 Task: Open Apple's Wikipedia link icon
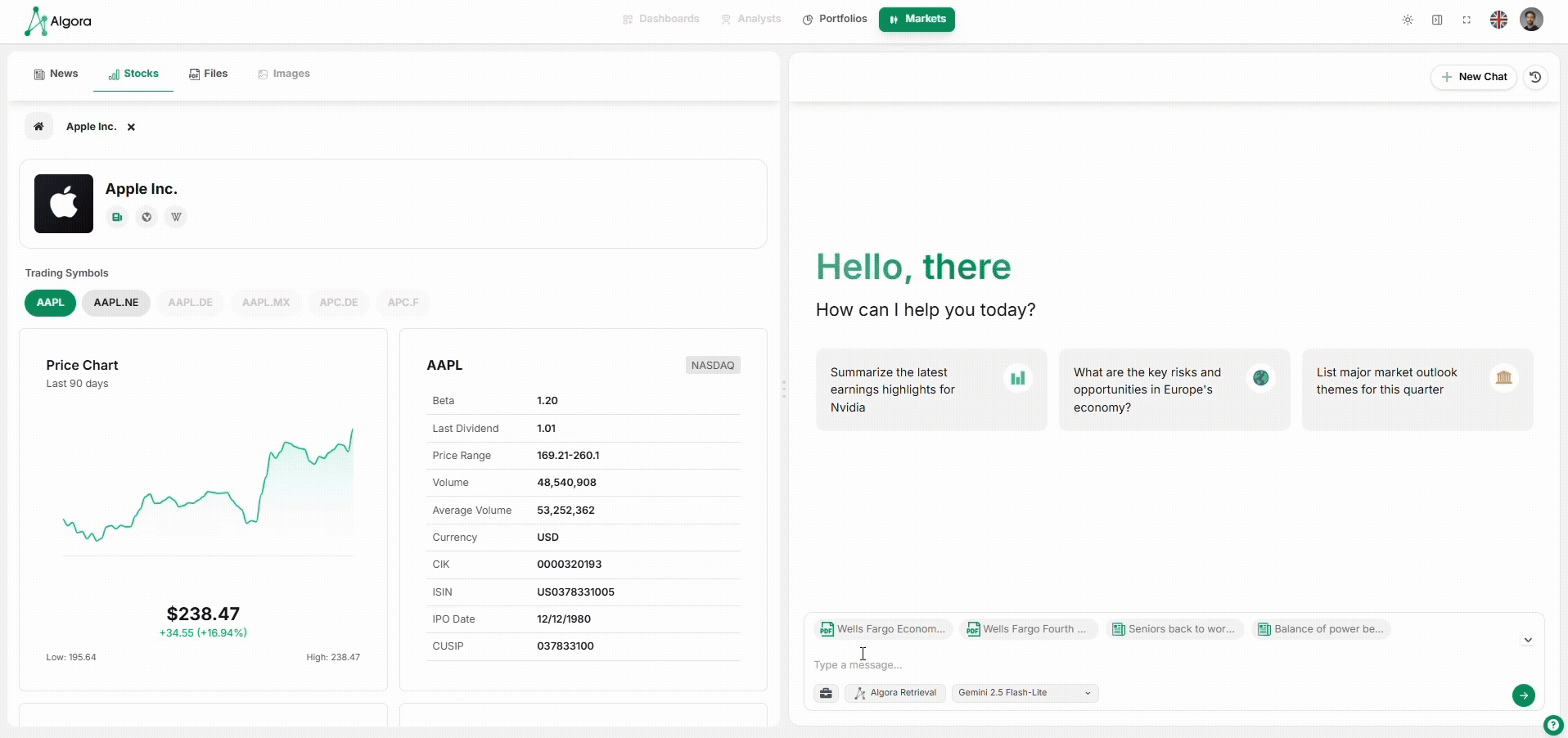click(176, 217)
